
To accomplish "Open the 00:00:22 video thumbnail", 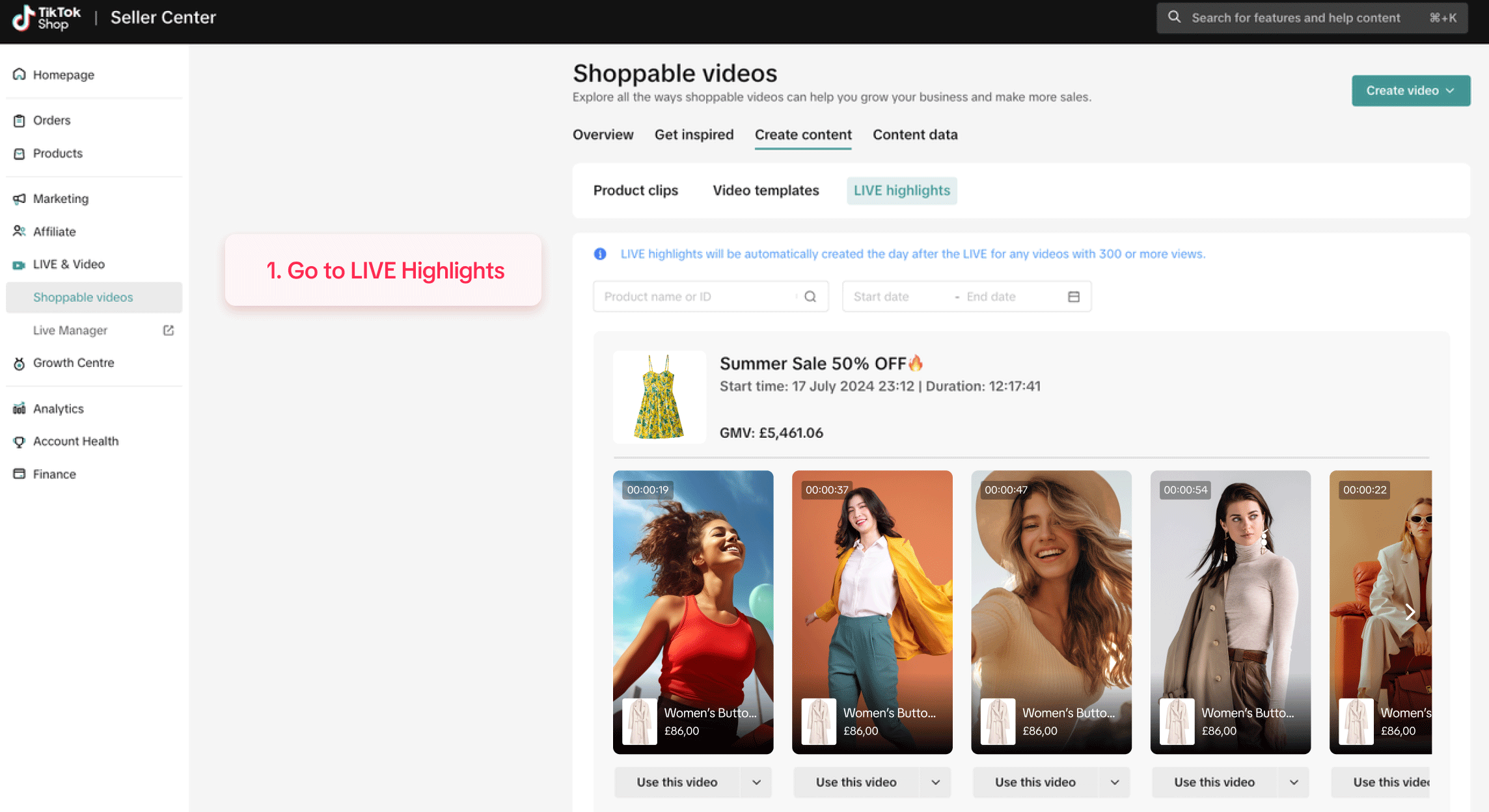I will pyautogui.click(x=1380, y=612).
